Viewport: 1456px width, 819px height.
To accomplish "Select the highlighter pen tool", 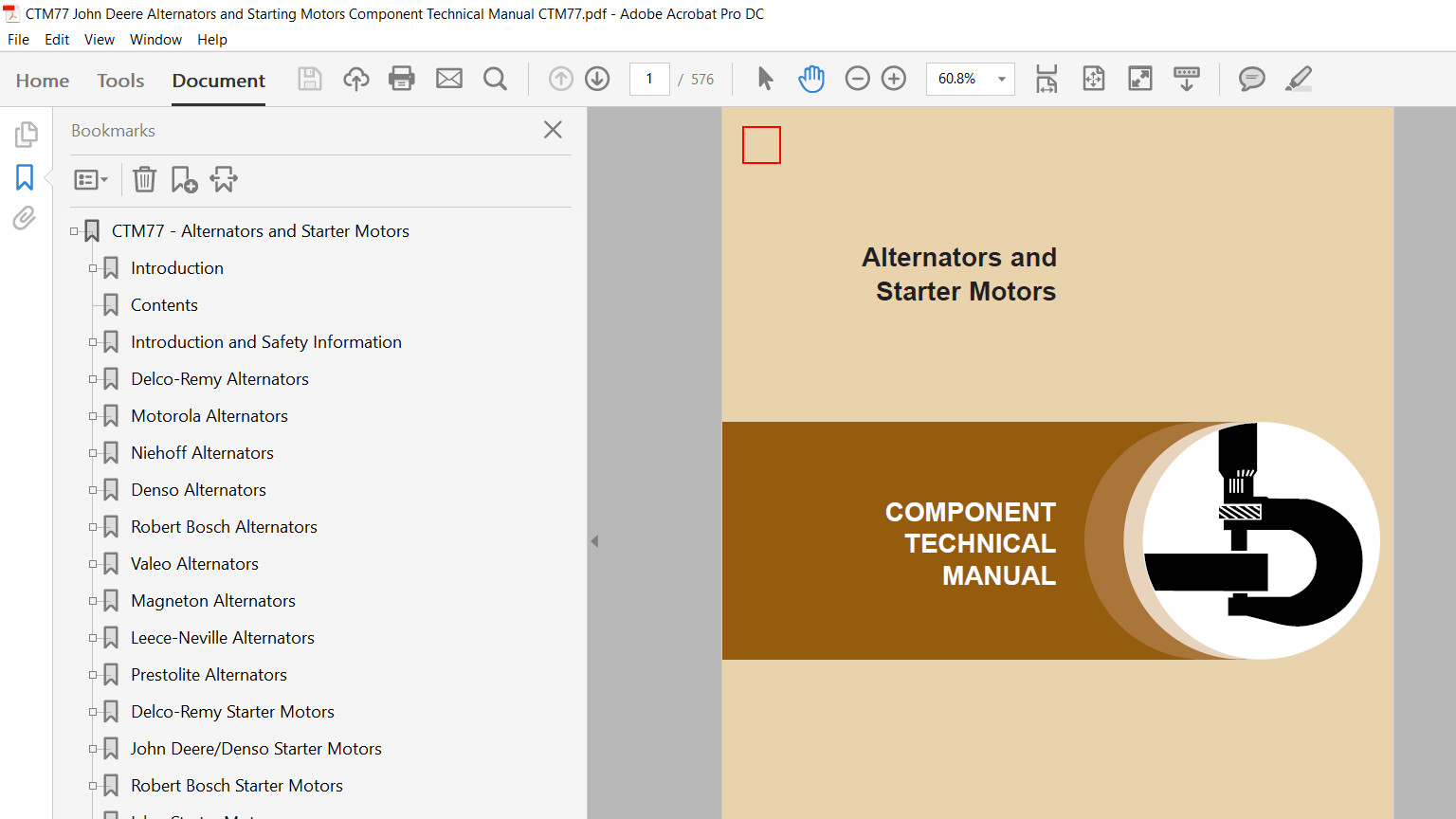I will (x=1299, y=79).
